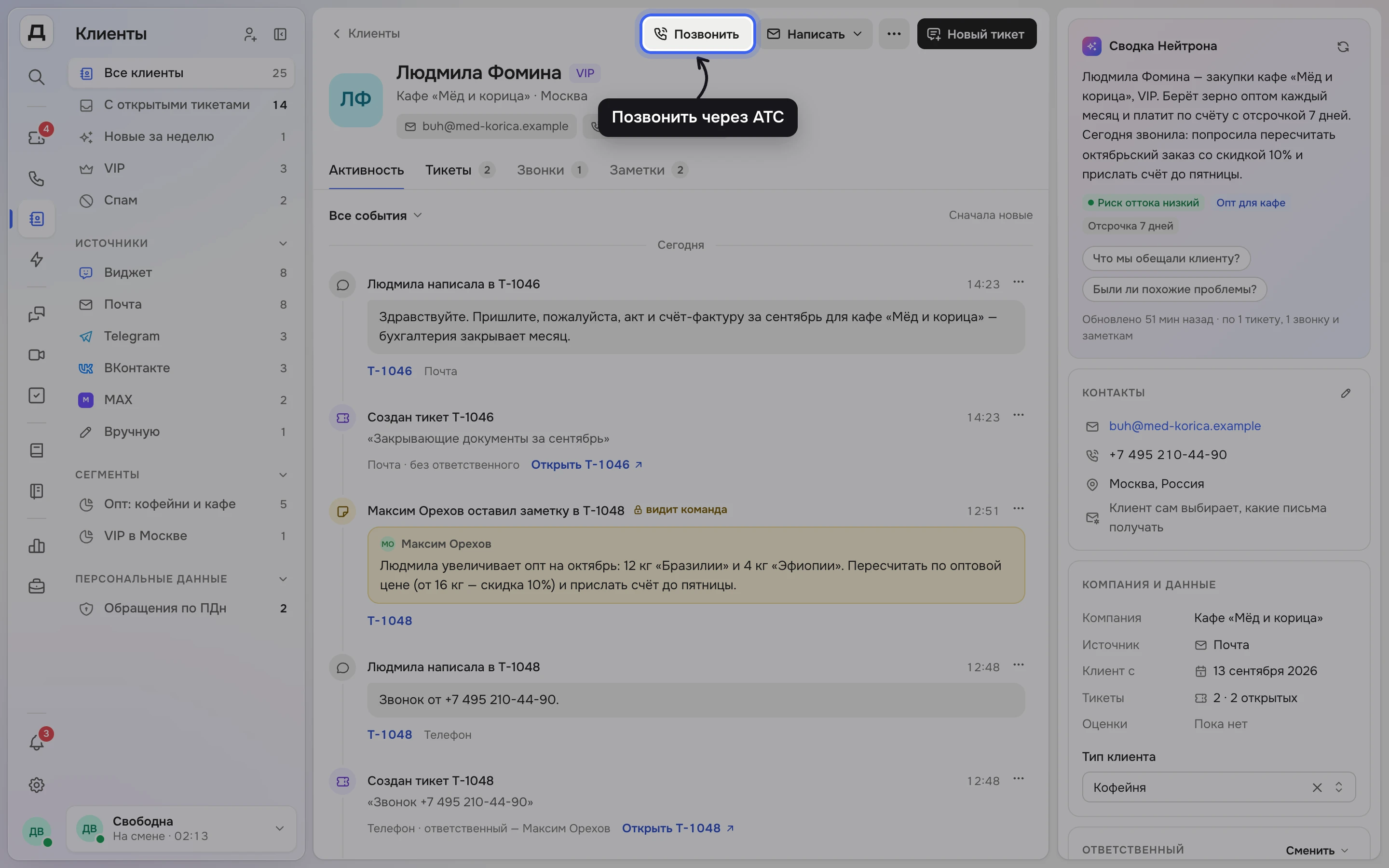Open the automation lightning icon
Screen dimensions: 1389x868
pos(36,259)
